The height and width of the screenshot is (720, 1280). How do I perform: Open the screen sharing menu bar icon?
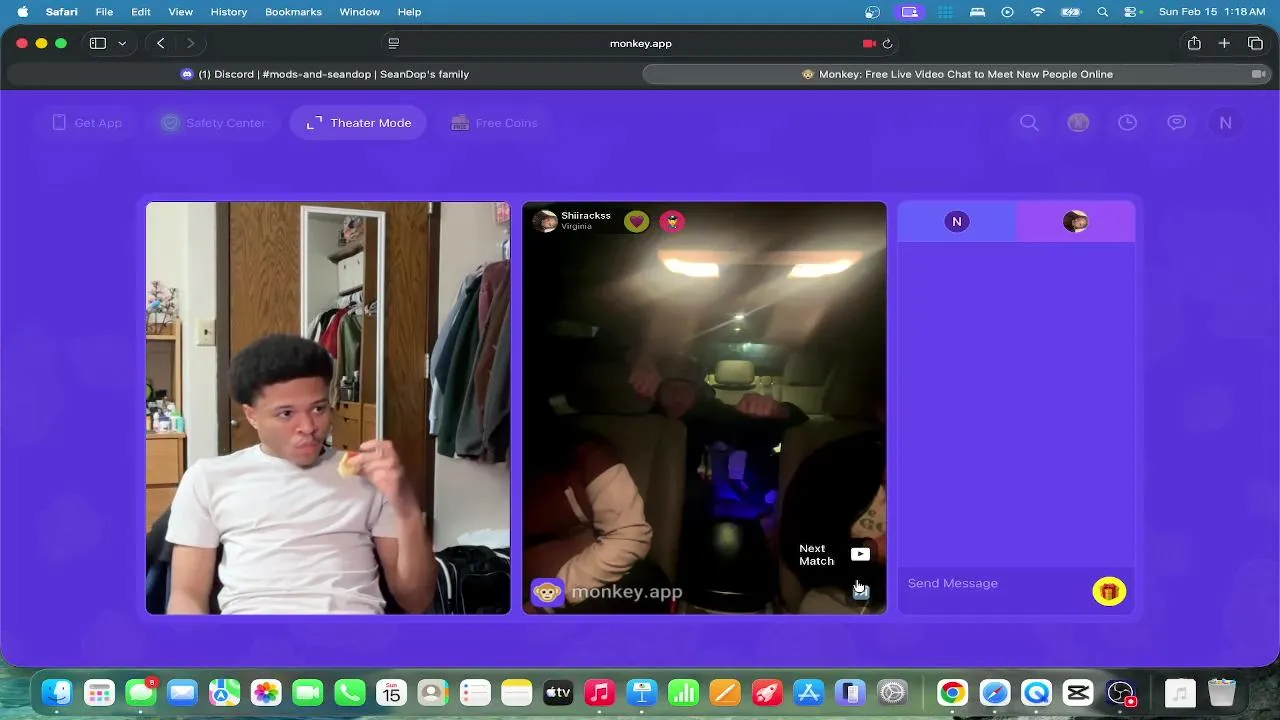(x=909, y=12)
